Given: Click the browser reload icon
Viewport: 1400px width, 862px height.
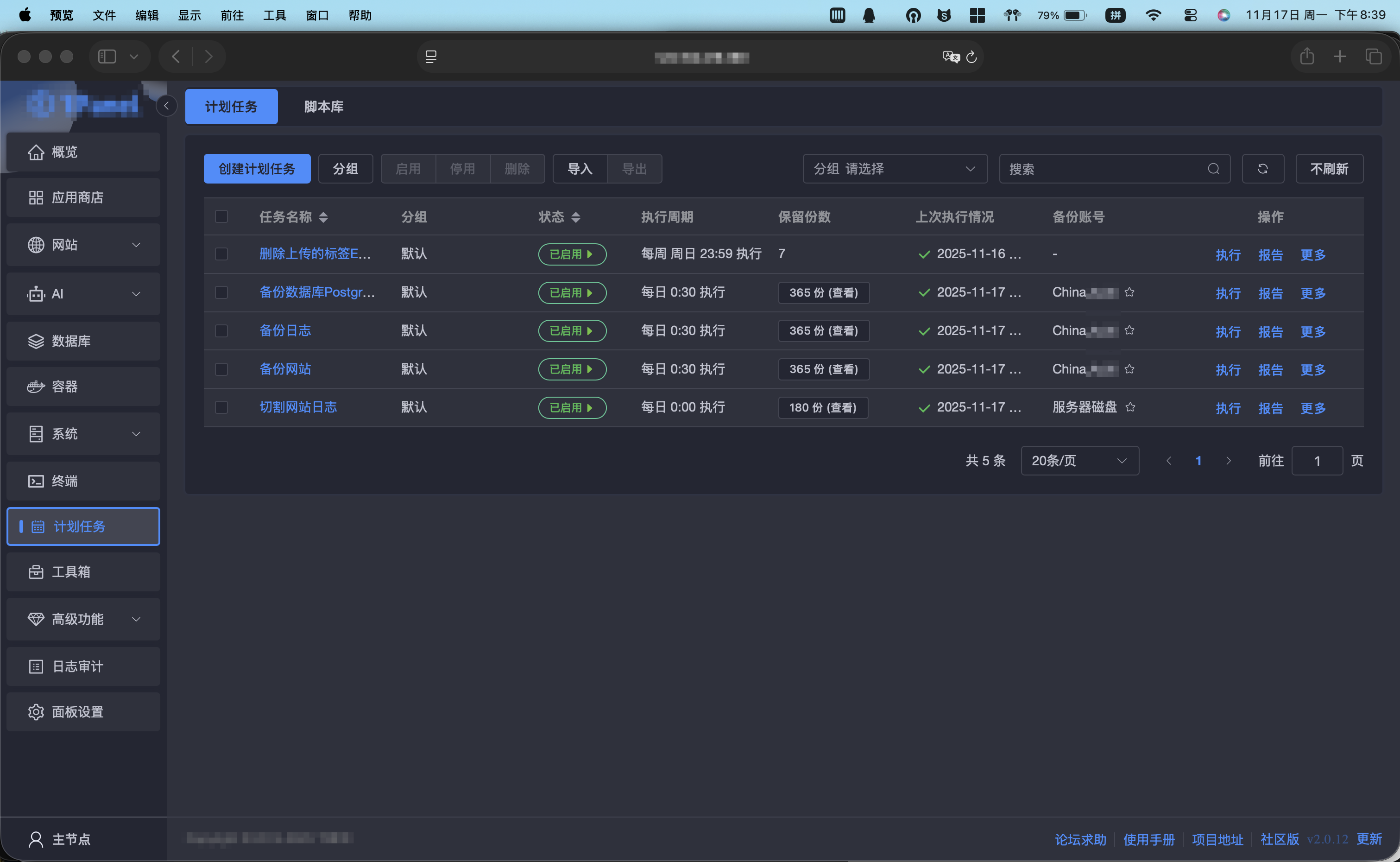Looking at the screenshot, I should [971, 57].
